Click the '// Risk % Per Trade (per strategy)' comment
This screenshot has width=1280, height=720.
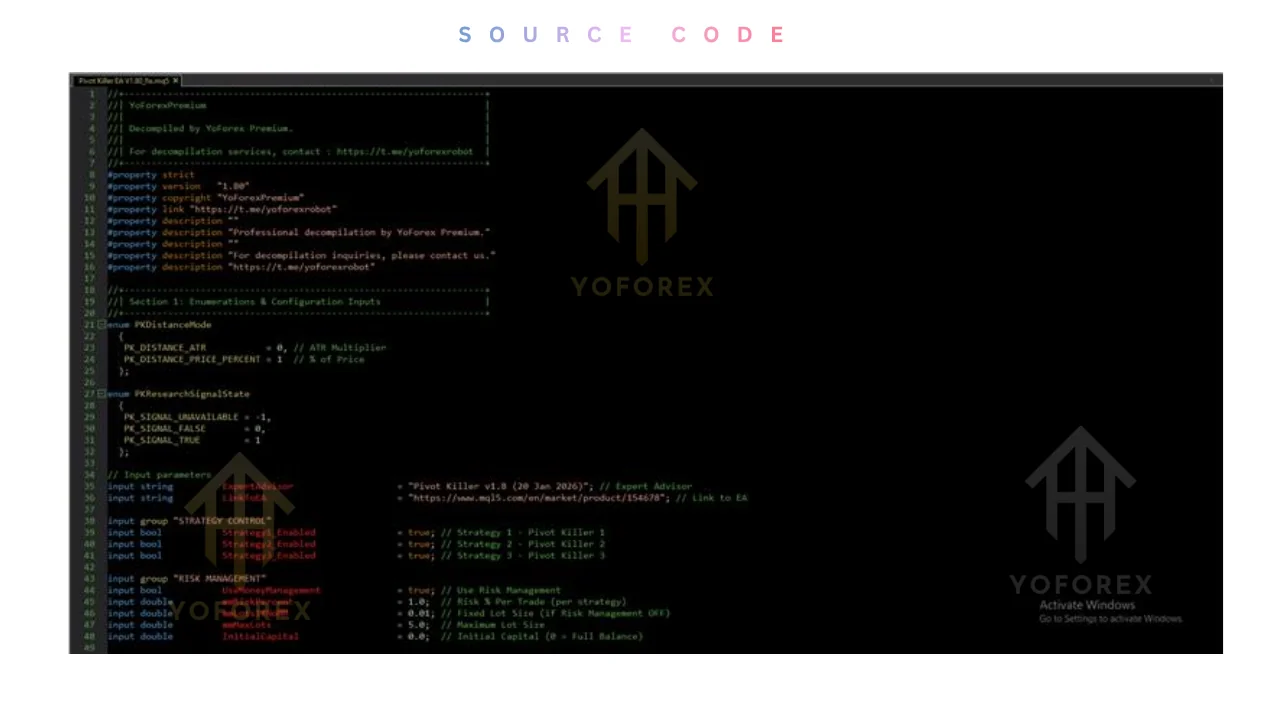click(x=533, y=602)
